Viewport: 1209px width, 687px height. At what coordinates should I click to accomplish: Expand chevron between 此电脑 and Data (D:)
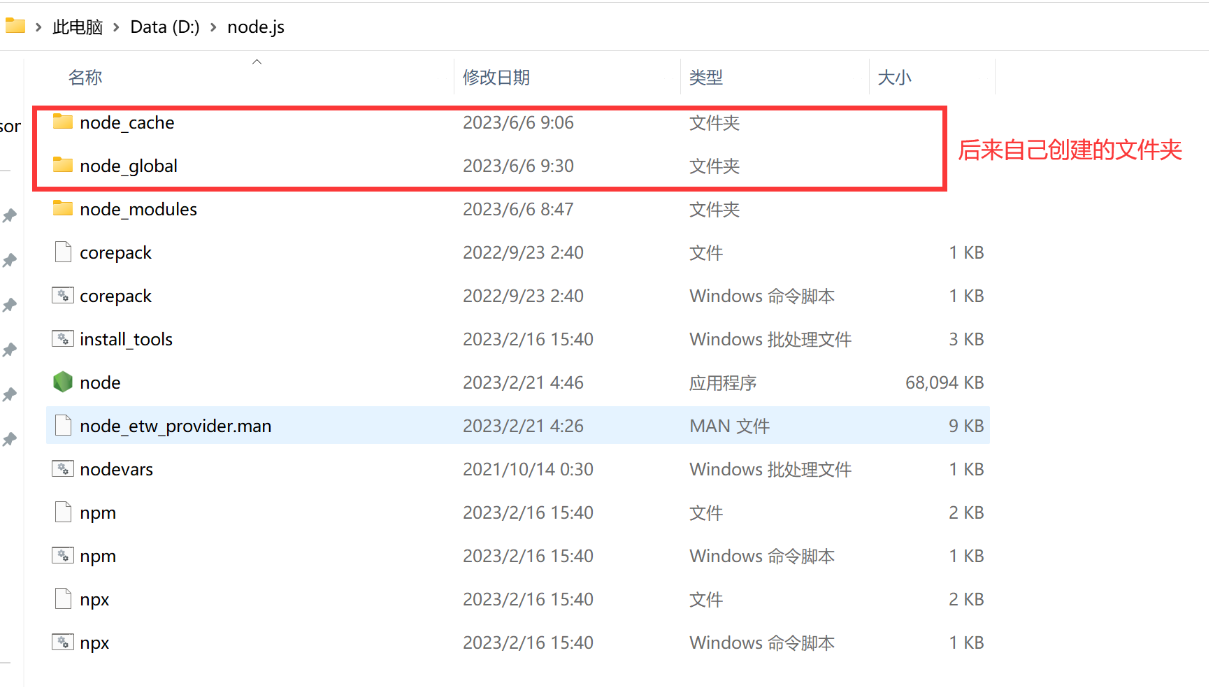(x=117, y=27)
